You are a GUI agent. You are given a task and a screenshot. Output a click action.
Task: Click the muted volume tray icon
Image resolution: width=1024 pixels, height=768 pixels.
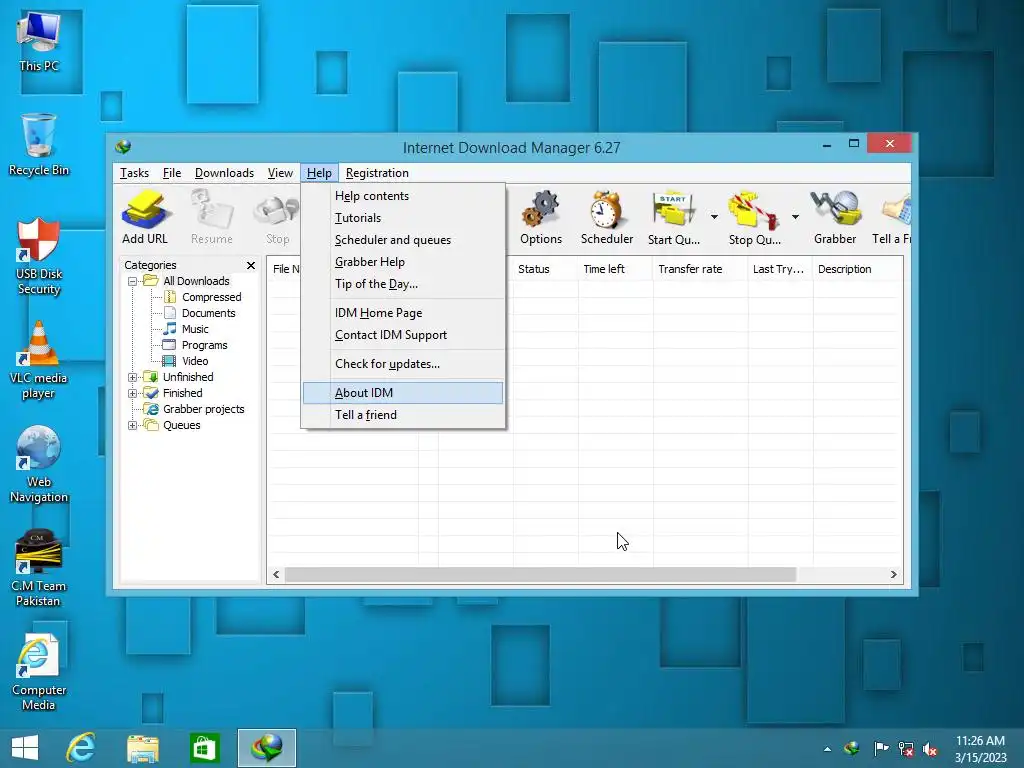(x=930, y=749)
